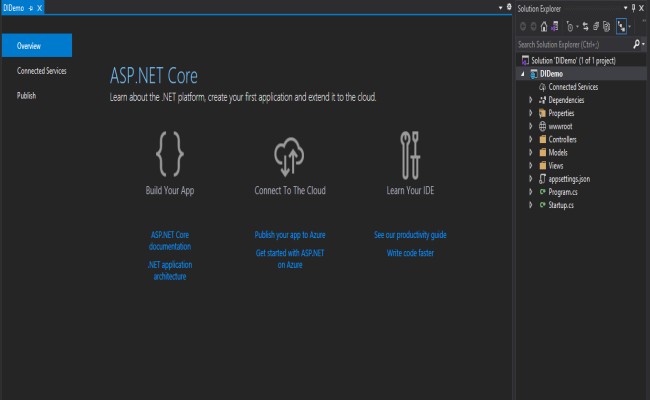Click the Show All Files icon
The width and height of the screenshot is (650, 400).
606,27
